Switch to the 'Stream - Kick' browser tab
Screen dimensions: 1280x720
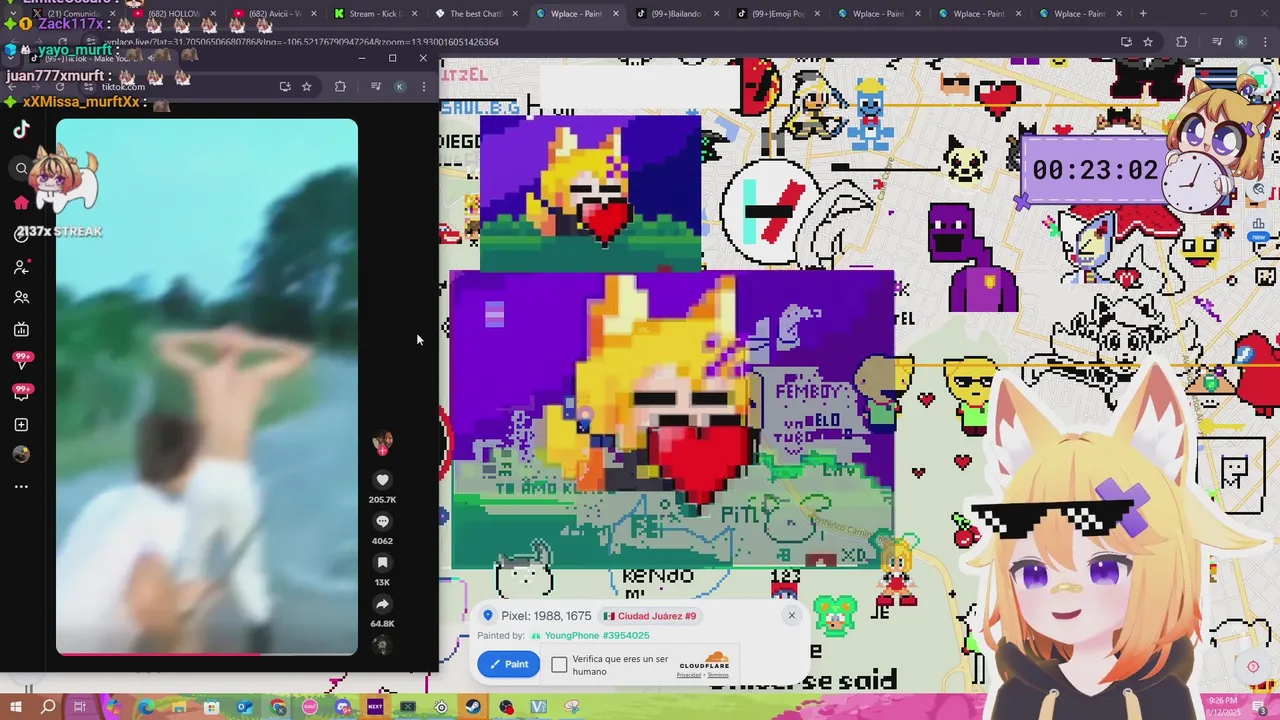point(375,14)
